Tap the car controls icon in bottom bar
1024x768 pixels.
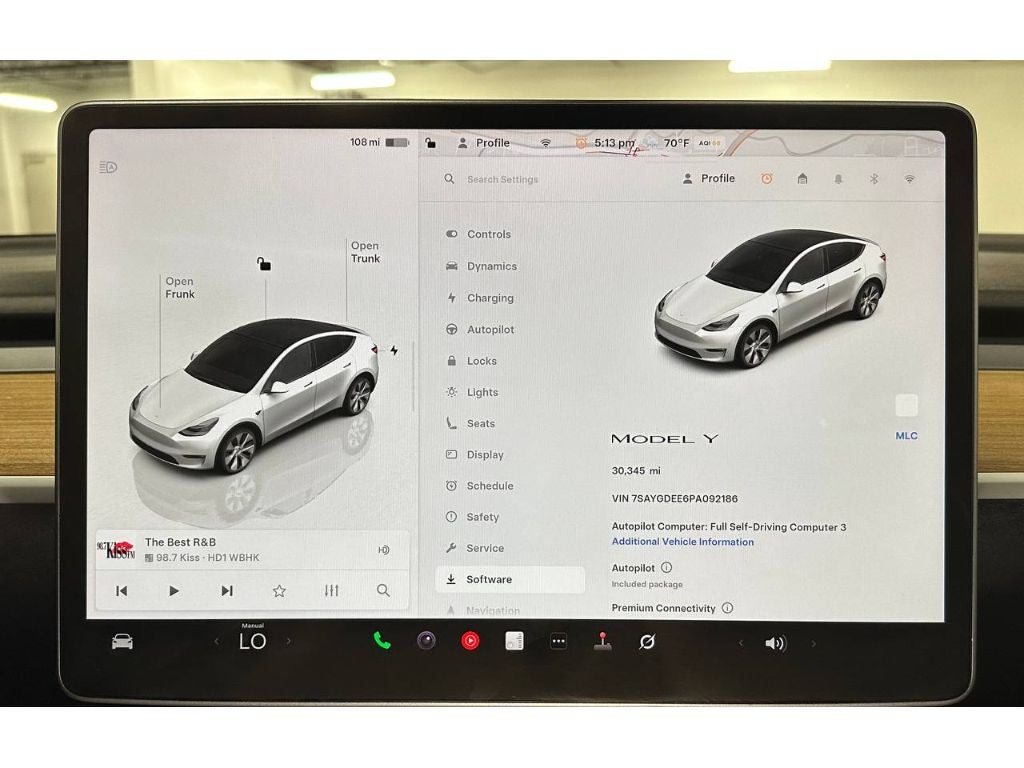[x=122, y=642]
